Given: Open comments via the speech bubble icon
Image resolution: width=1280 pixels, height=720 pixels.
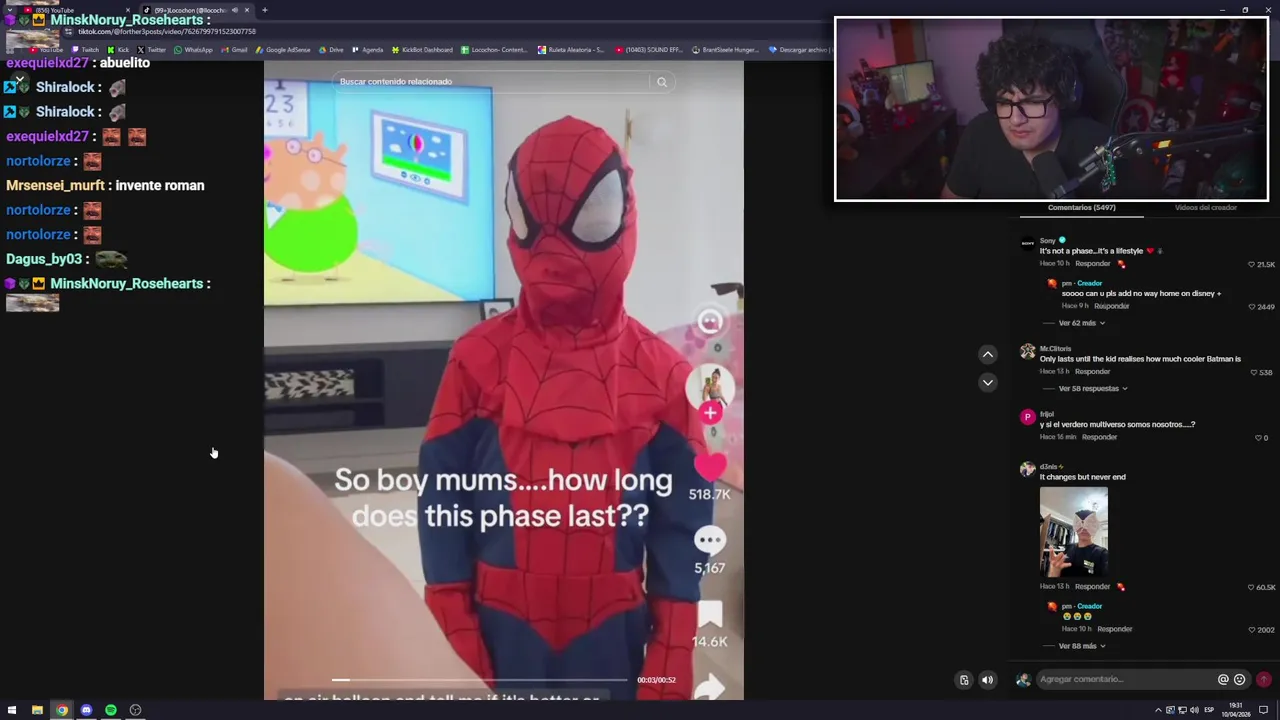Looking at the screenshot, I should click(710, 540).
